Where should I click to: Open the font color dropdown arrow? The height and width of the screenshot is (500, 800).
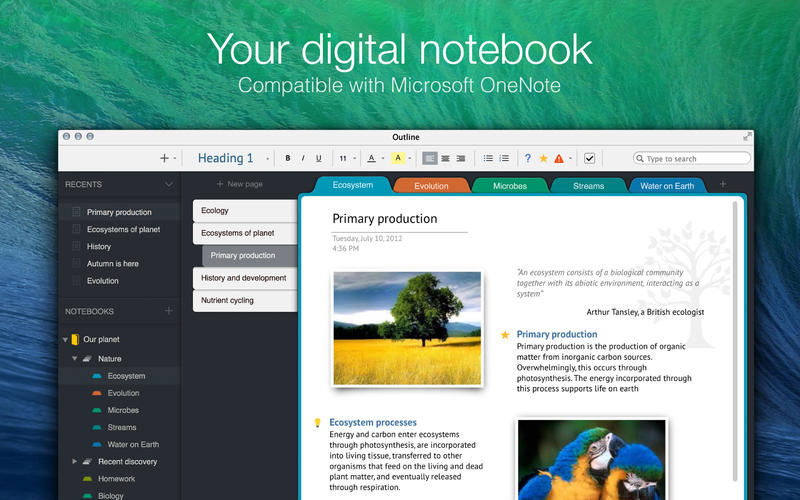(383, 158)
